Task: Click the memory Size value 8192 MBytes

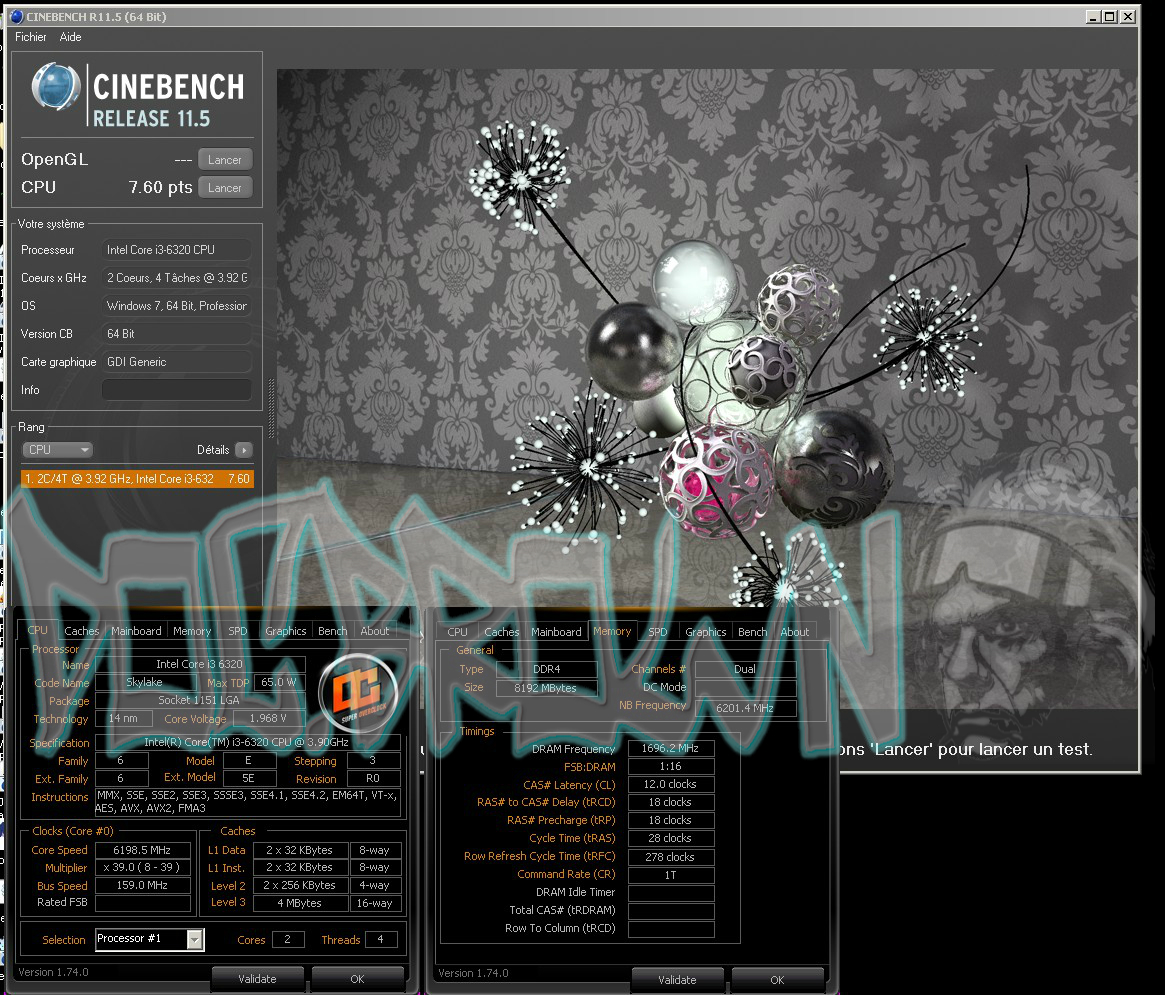Action: point(545,688)
